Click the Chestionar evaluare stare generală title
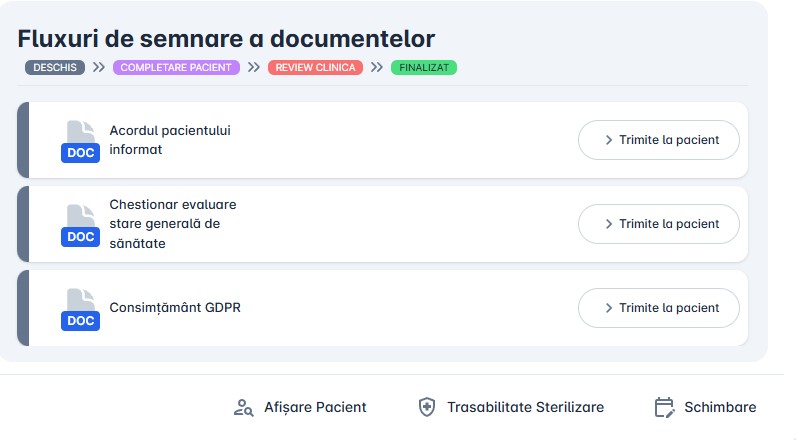 [x=173, y=224]
